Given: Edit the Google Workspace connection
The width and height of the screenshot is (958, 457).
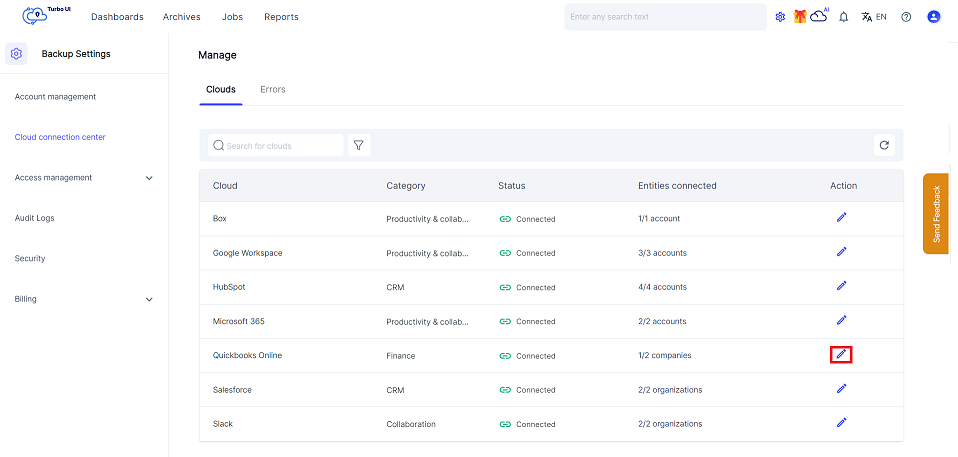Looking at the screenshot, I should [x=841, y=251].
